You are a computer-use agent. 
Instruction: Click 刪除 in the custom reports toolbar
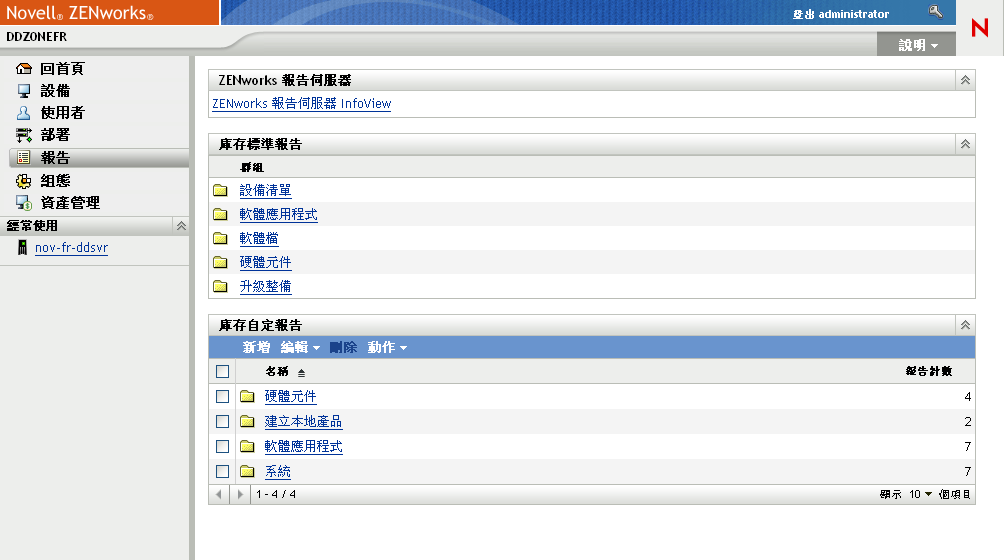(343, 348)
